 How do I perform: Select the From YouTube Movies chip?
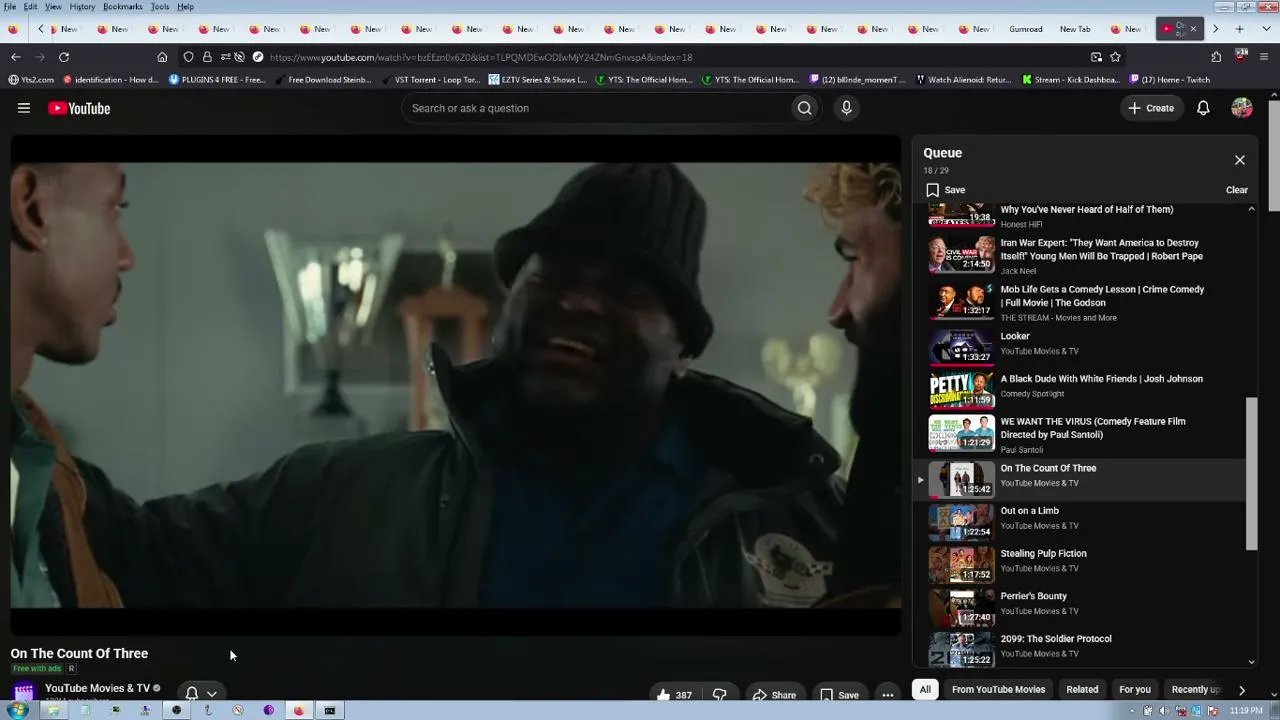coord(998,689)
